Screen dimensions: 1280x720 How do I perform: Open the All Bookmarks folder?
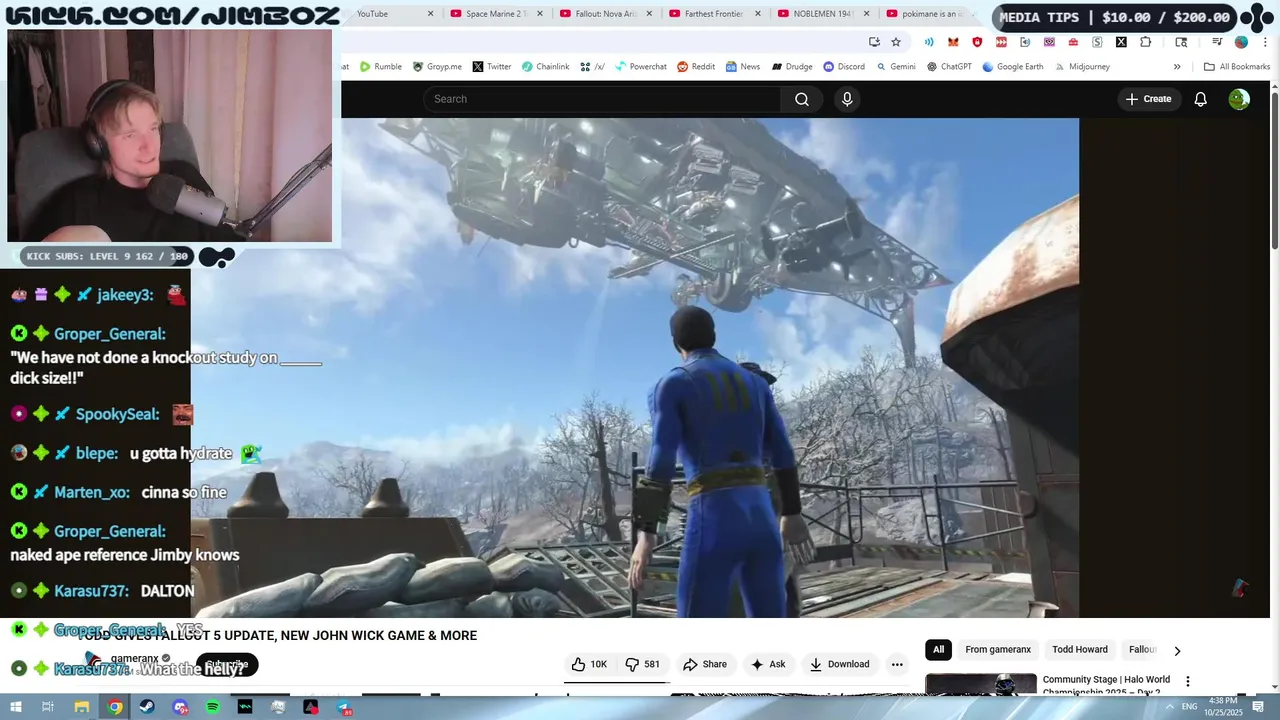[x=1237, y=67]
